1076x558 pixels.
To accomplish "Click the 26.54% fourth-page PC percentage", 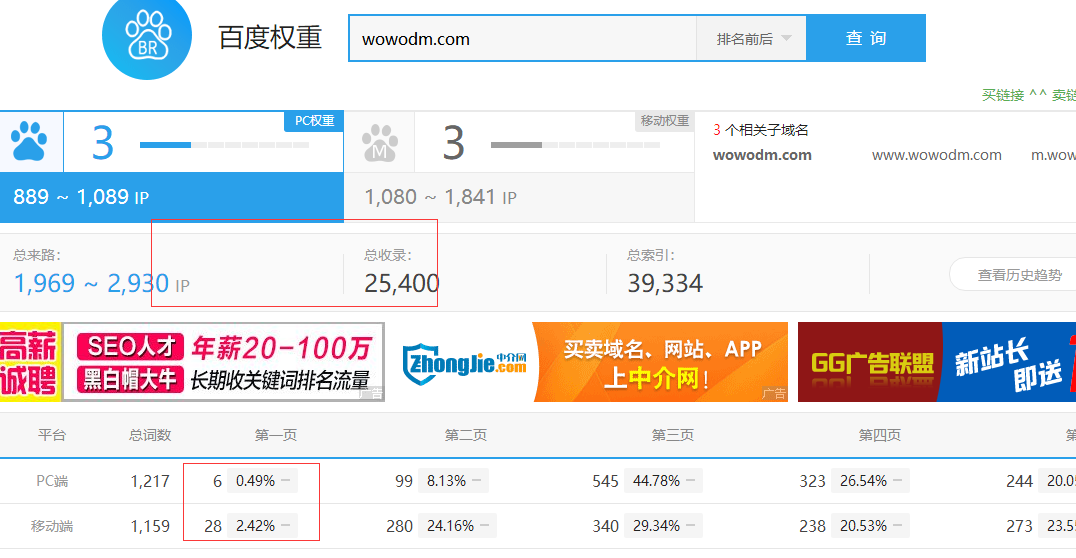I will [870, 481].
